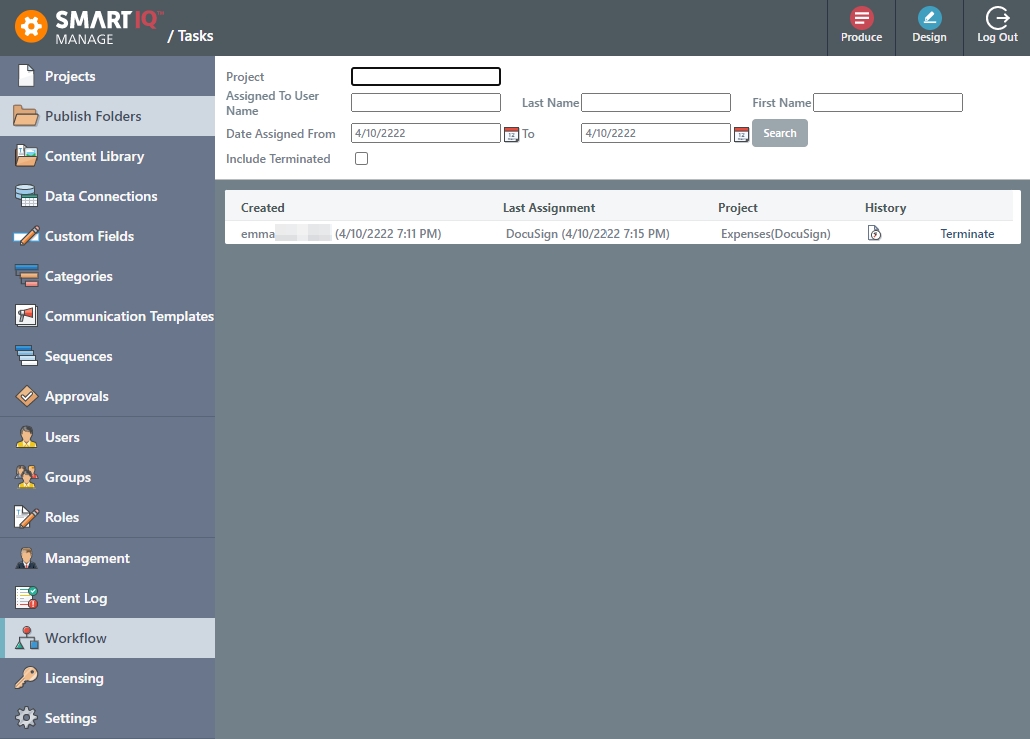Click the Projects document icon in sidebar
This screenshot has height=739, width=1030.
coord(26,76)
